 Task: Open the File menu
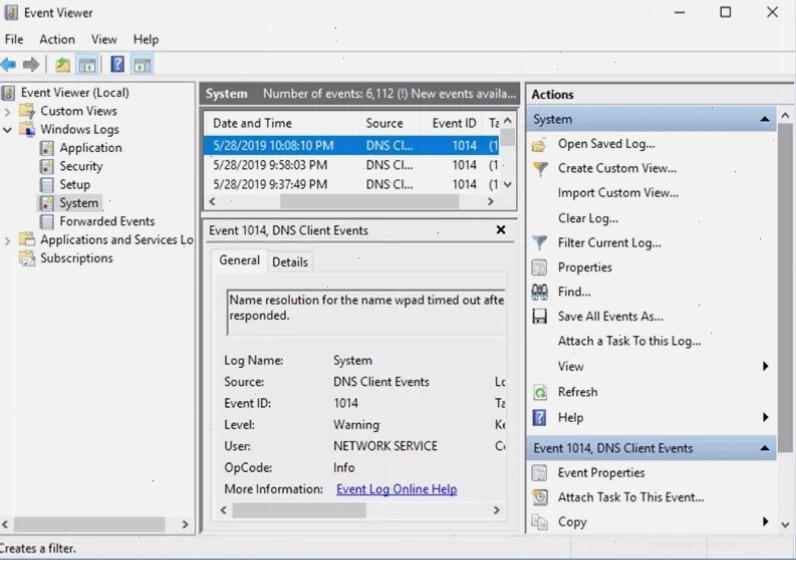coord(14,39)
